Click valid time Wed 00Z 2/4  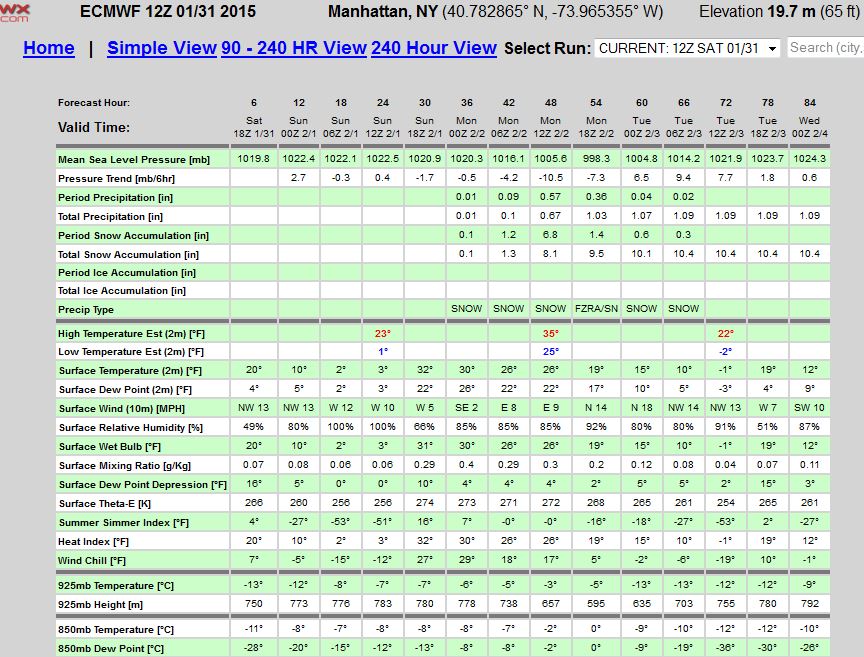click(x=809, y=127)
